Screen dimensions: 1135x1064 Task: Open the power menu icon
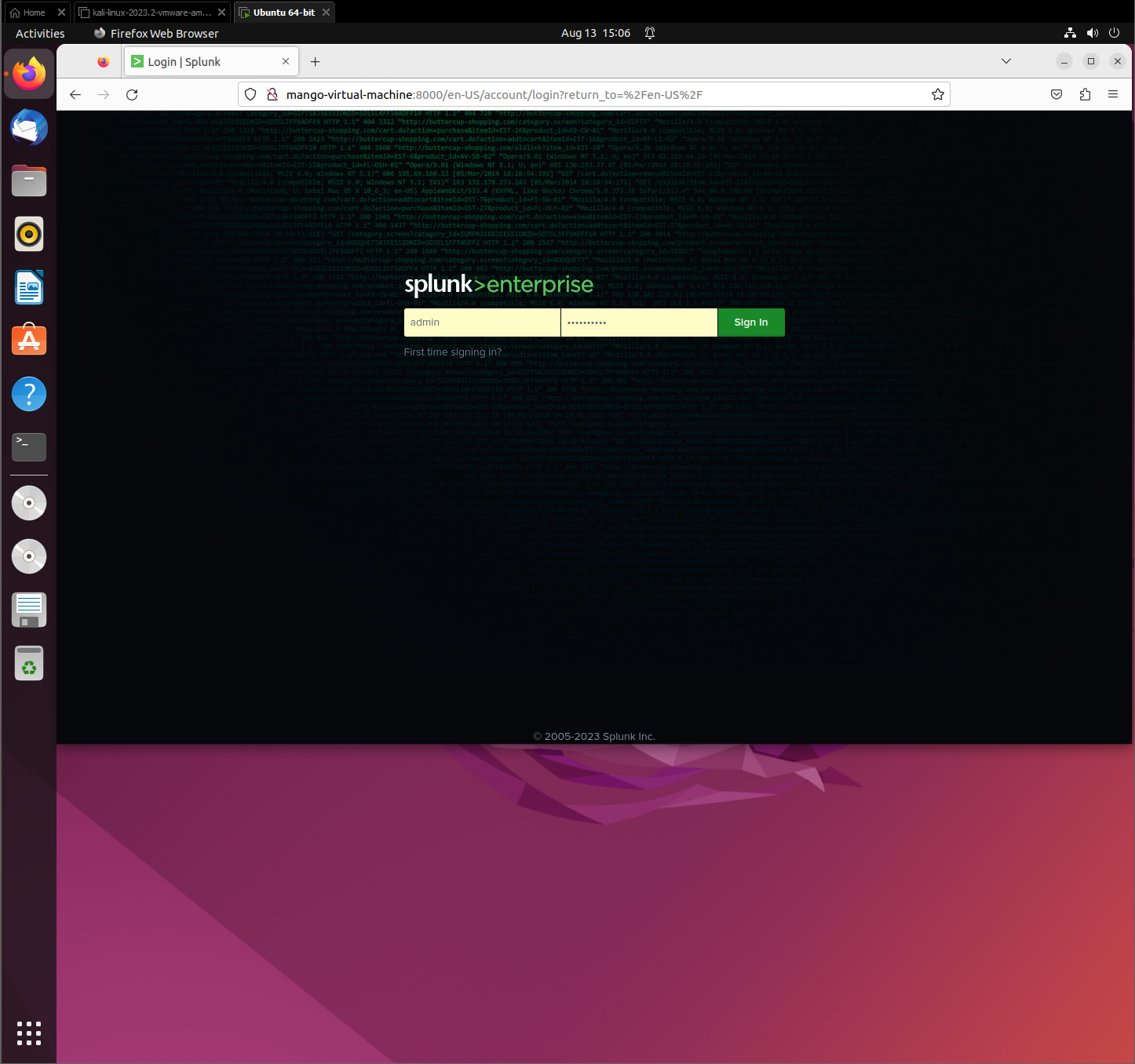(x=1114, y=33)
